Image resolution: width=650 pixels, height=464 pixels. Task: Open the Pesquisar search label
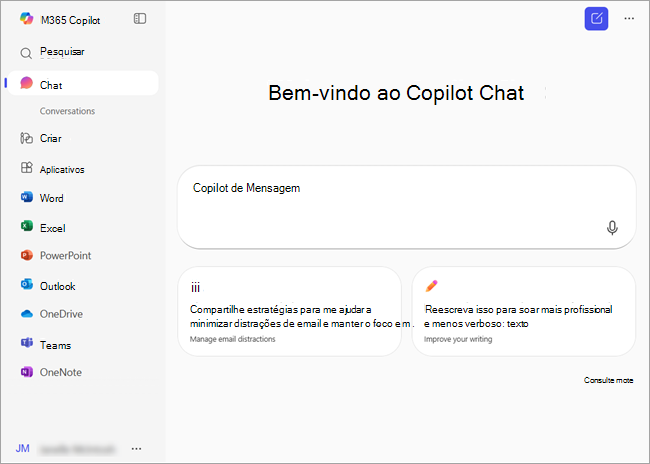pos(62,52)
